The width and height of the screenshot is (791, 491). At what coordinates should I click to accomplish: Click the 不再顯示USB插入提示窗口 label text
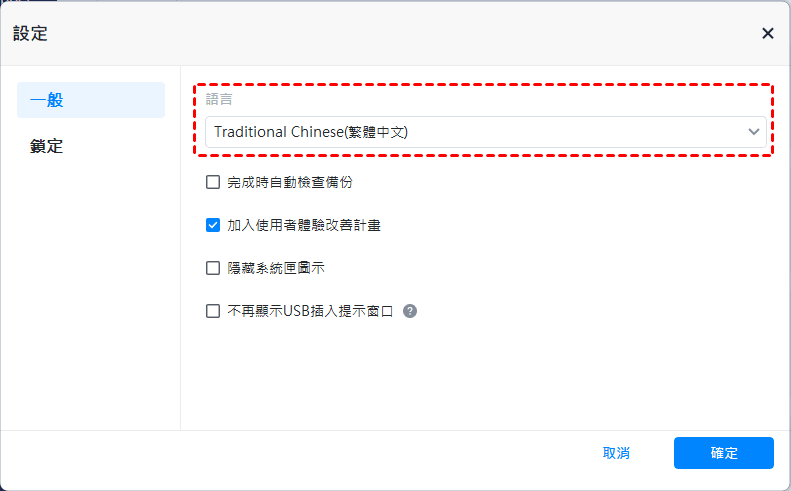310,311
